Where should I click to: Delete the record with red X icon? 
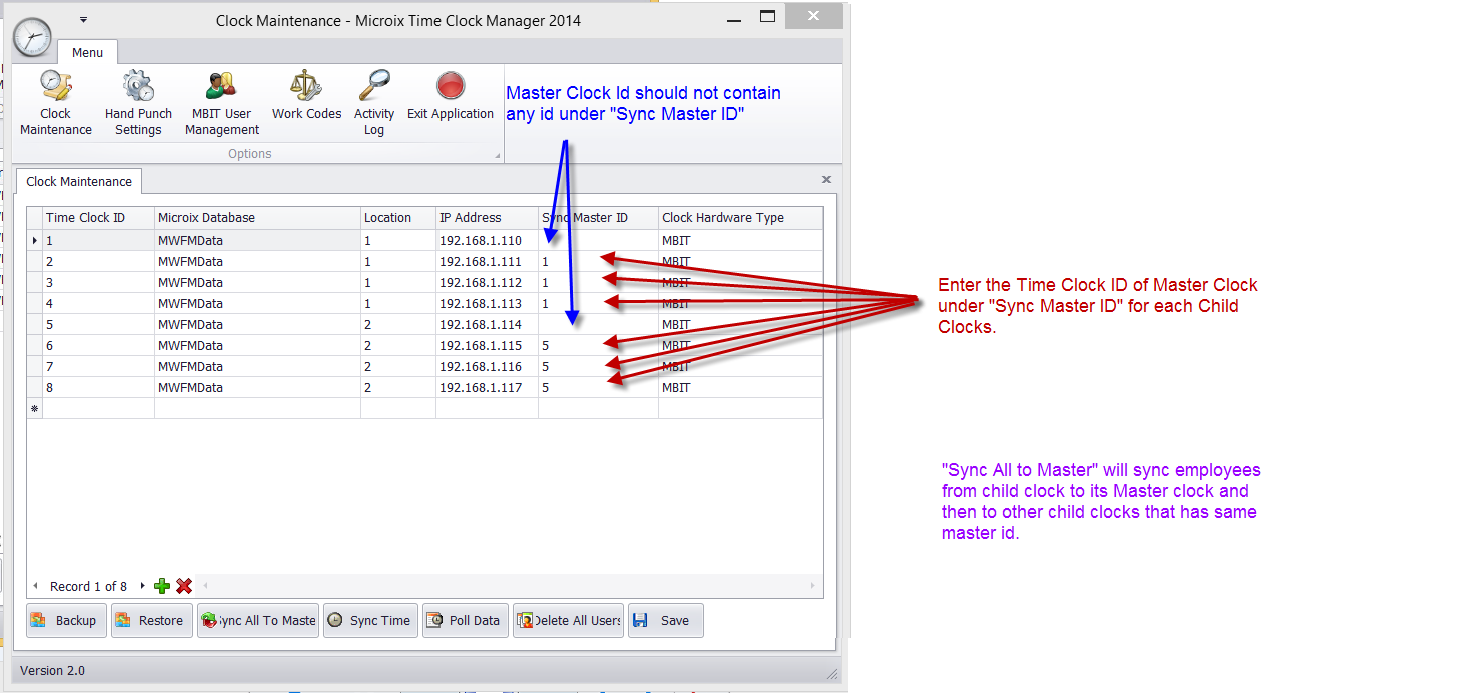click(184, 586)
